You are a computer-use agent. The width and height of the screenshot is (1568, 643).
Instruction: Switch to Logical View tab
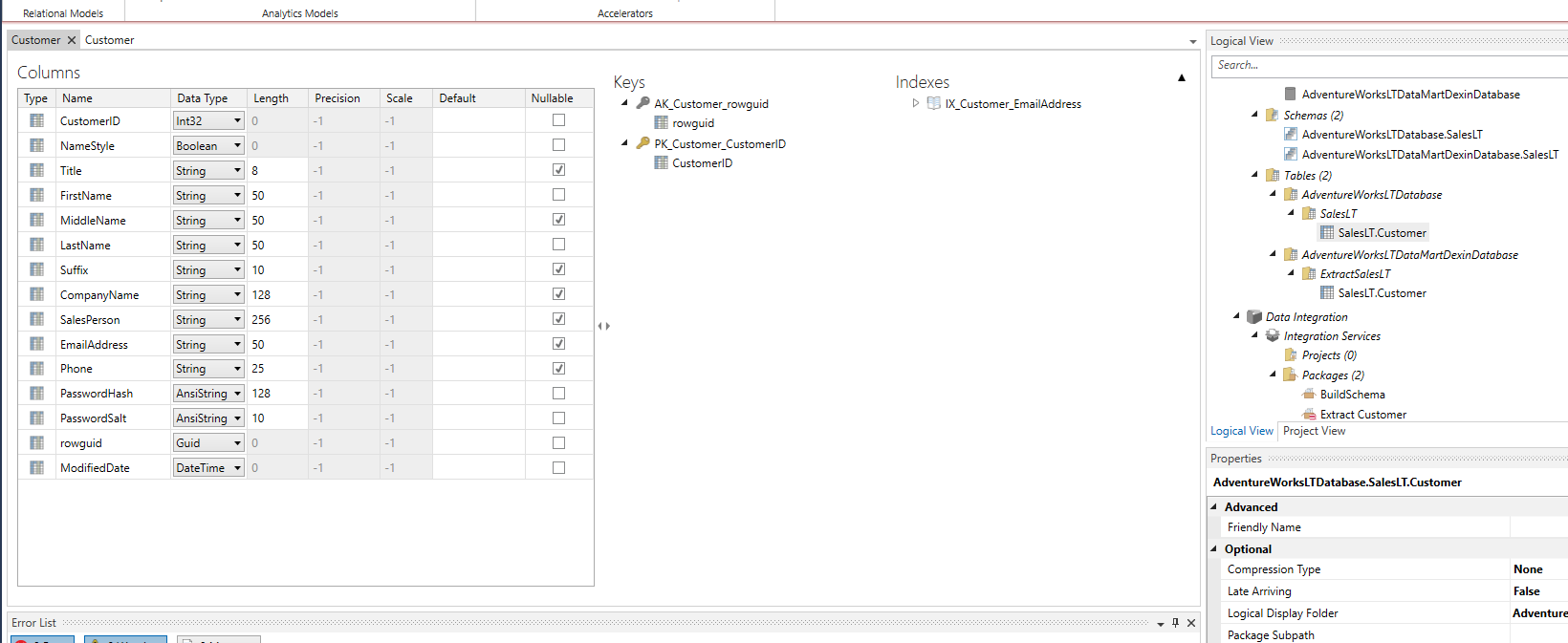pyautogui.click(x=1242, y=431)
